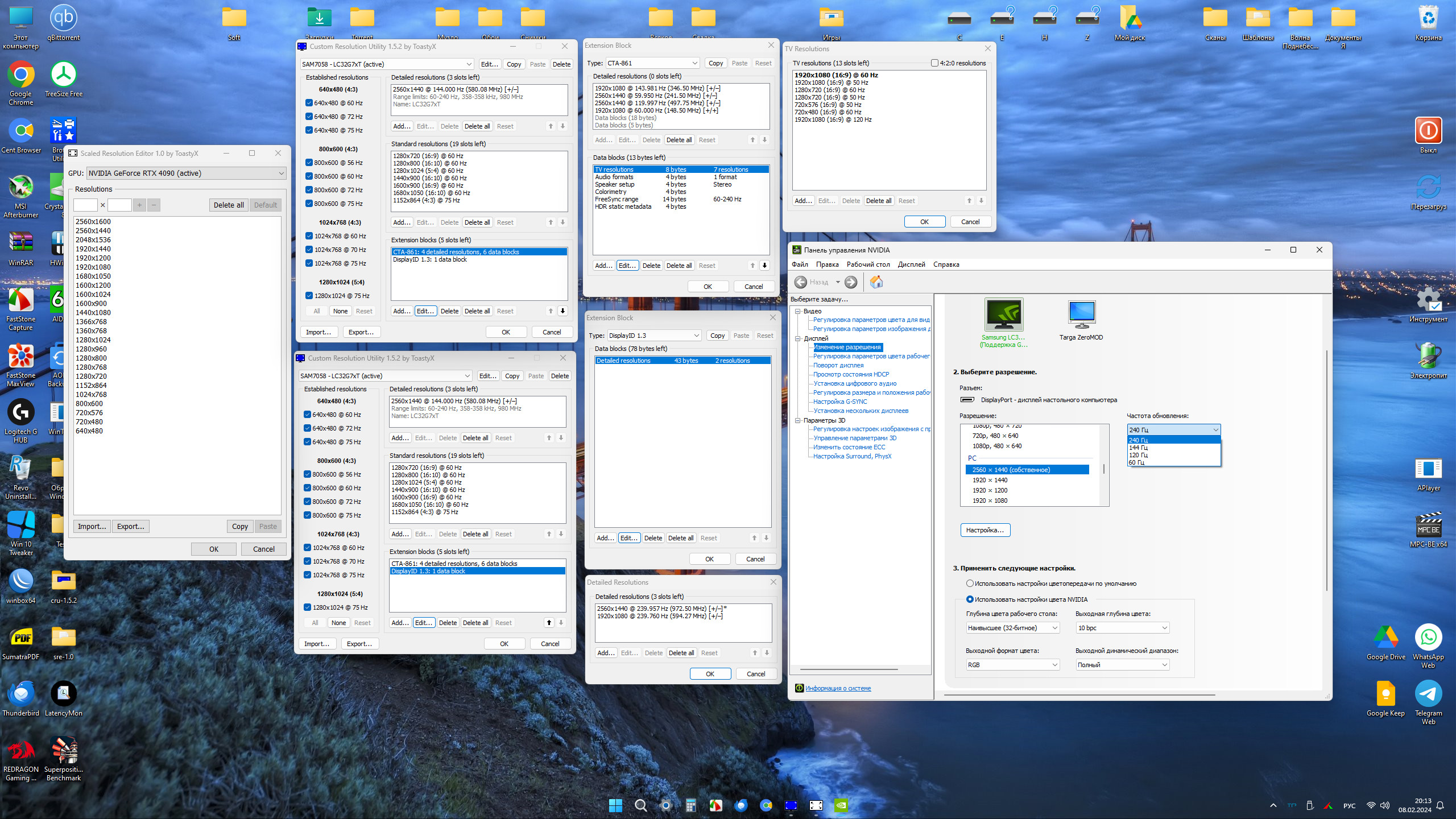Click the forward arrow in NVIDIA panel
Screen dimensions: 1456x819
tap(851, 282)
